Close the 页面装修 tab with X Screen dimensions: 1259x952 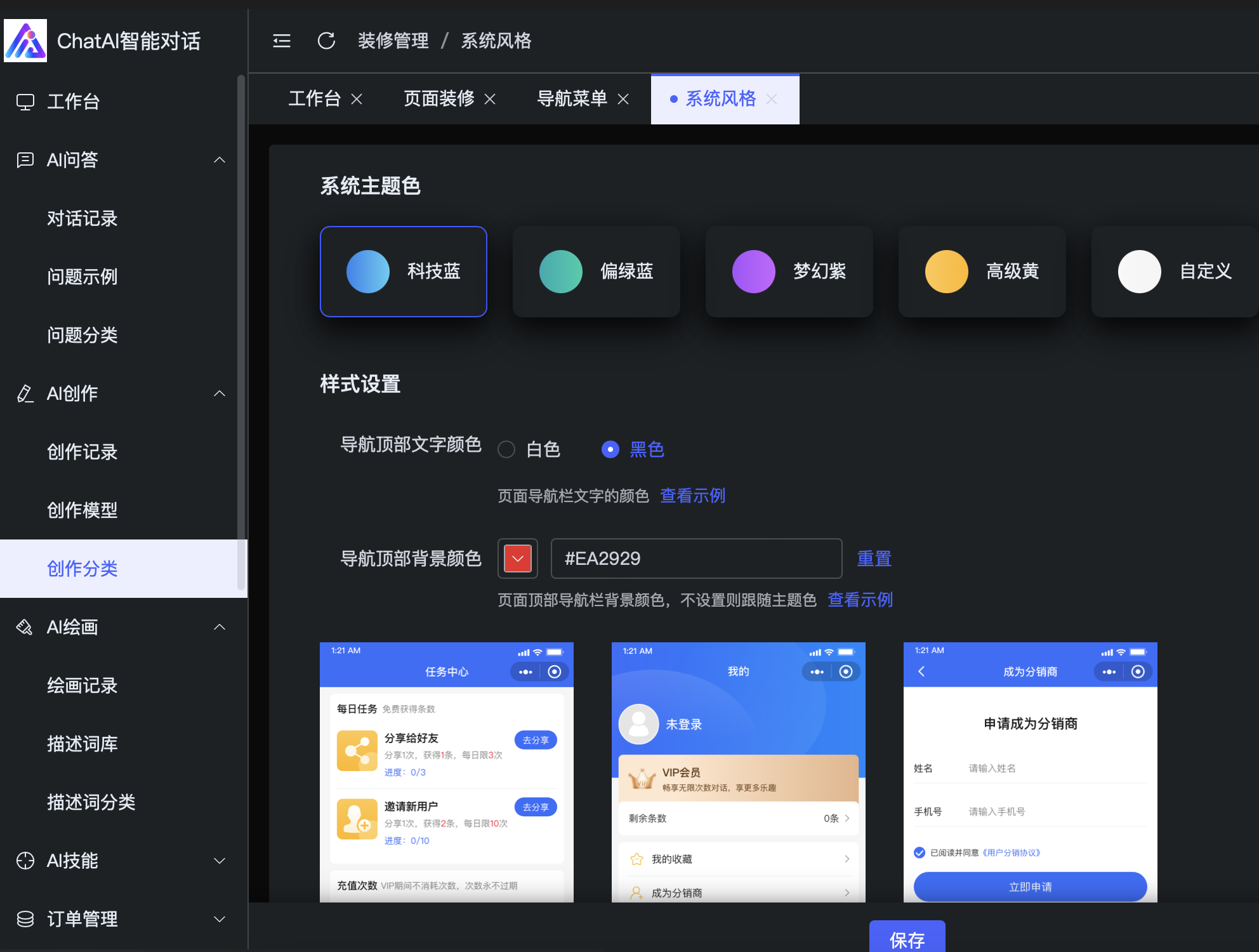(x=490, y=99)
